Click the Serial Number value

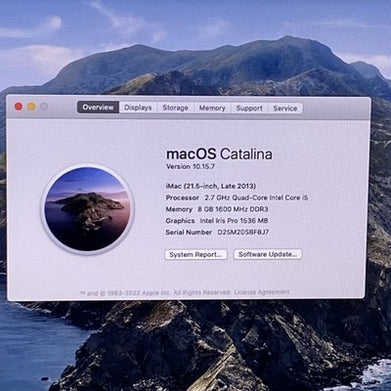tap(243, 232)
